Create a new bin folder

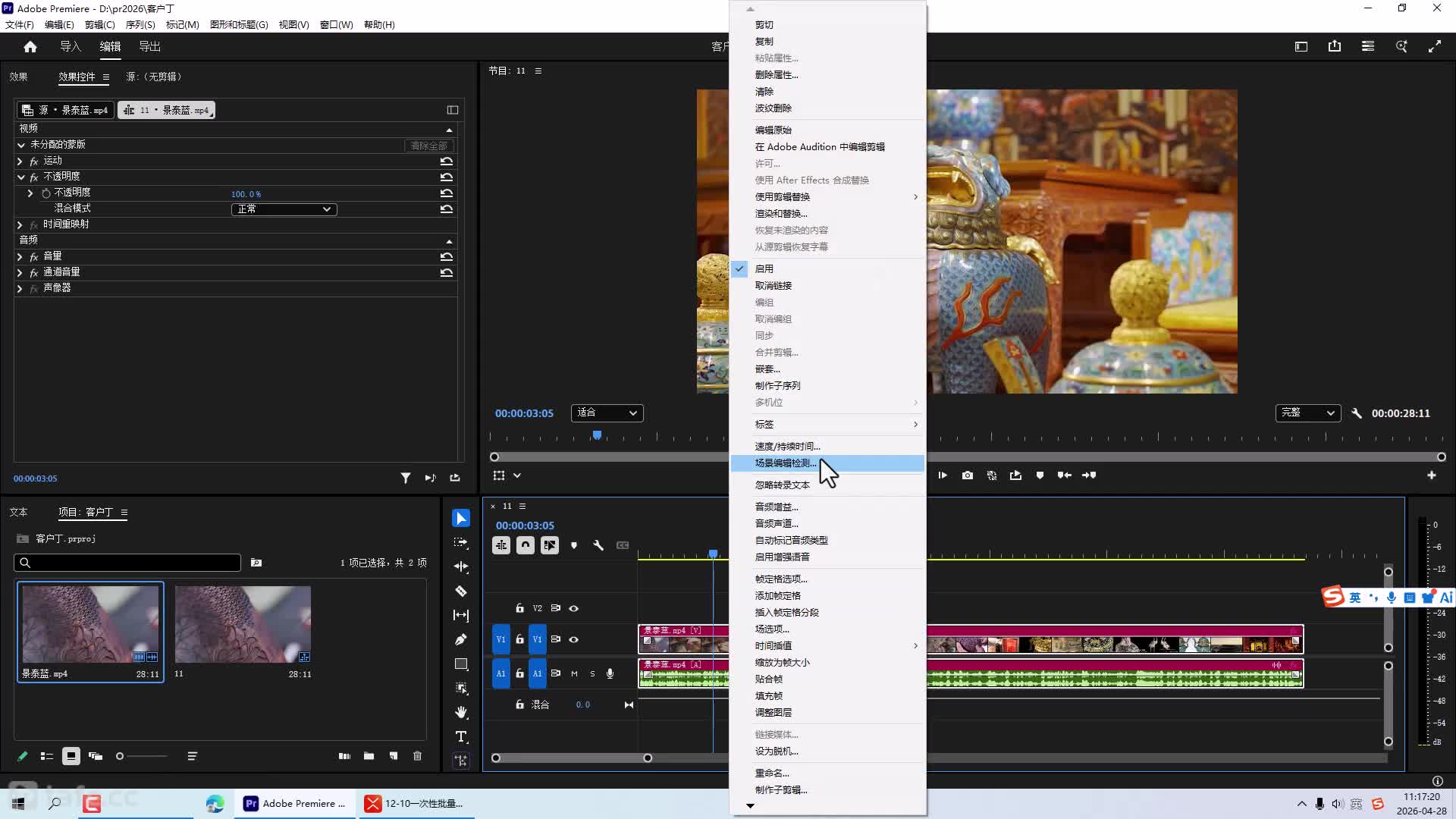369,756
